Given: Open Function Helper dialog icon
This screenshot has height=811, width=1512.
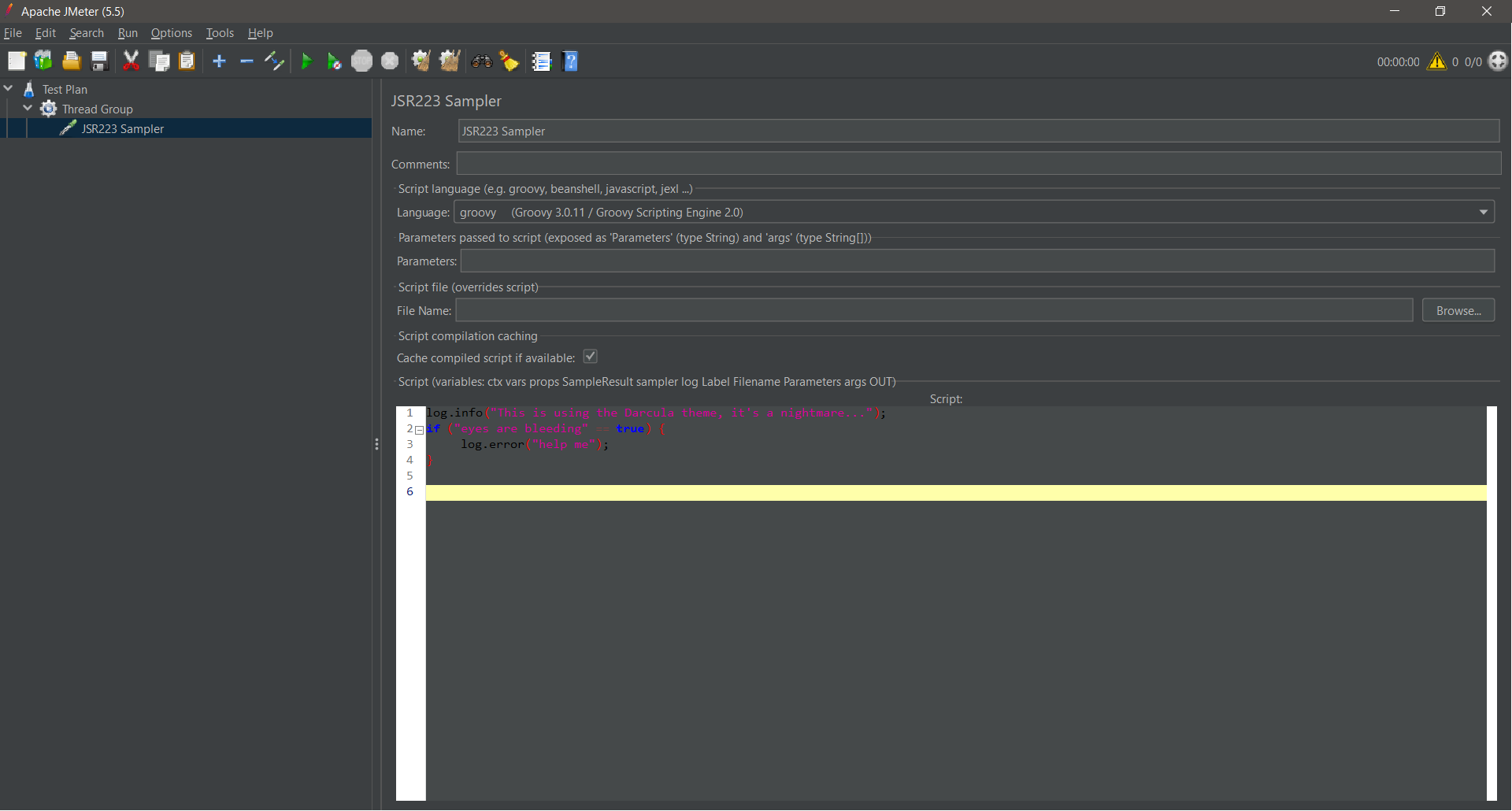Looking at the screenshot, I should click(x=541, y=61).
